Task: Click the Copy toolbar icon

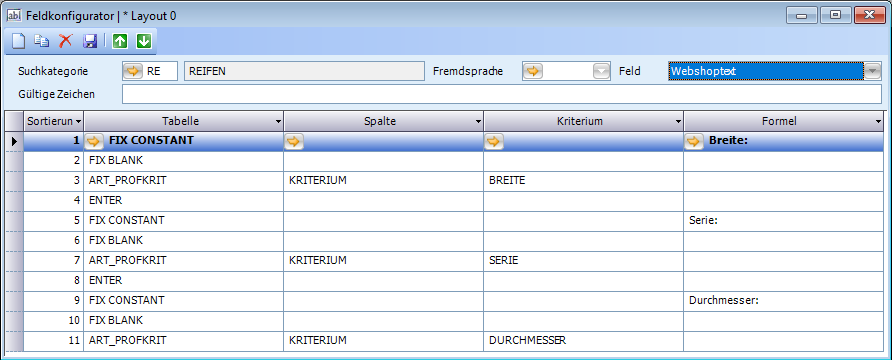Action: (x=42, y=41)
